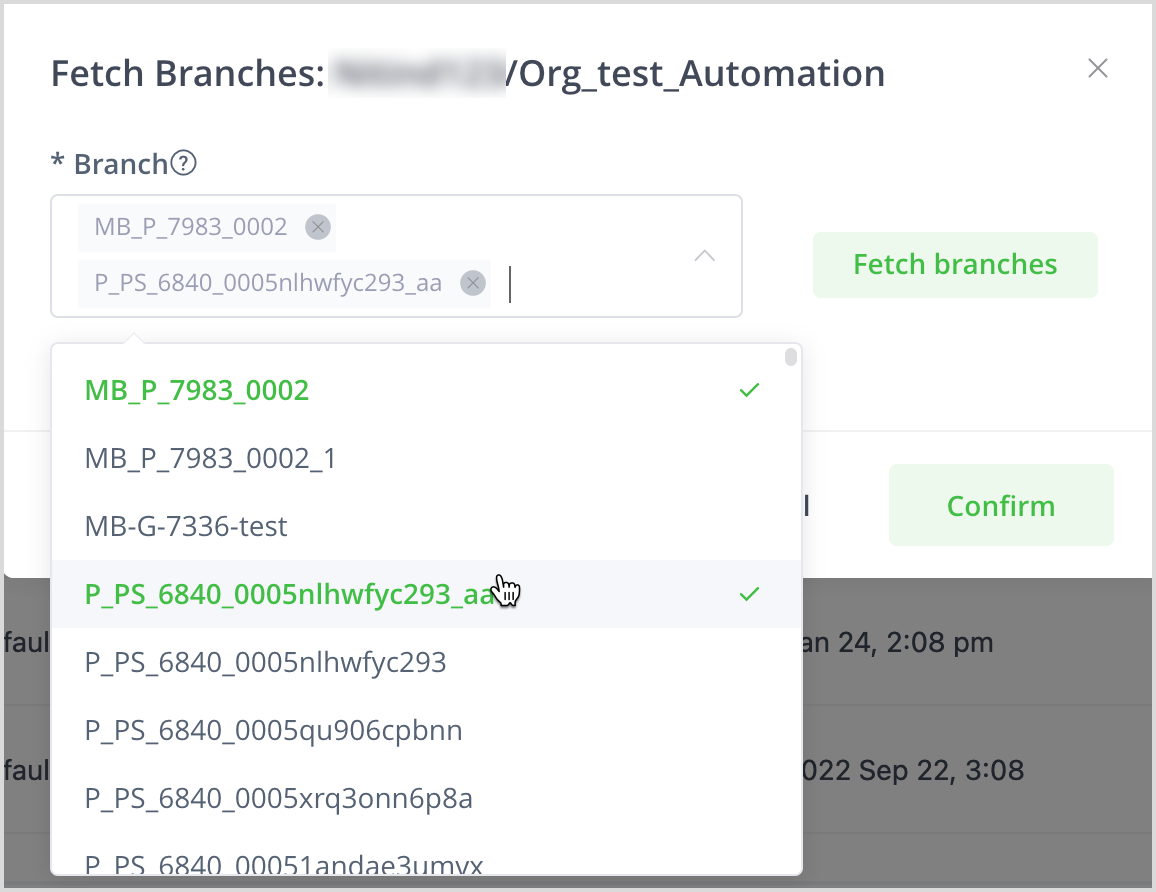1156x892 pixels.
Task: Click the P_PS_6840_0005nlhwfyc293_aa selected tag label
Action: click(x=268, y=284)
